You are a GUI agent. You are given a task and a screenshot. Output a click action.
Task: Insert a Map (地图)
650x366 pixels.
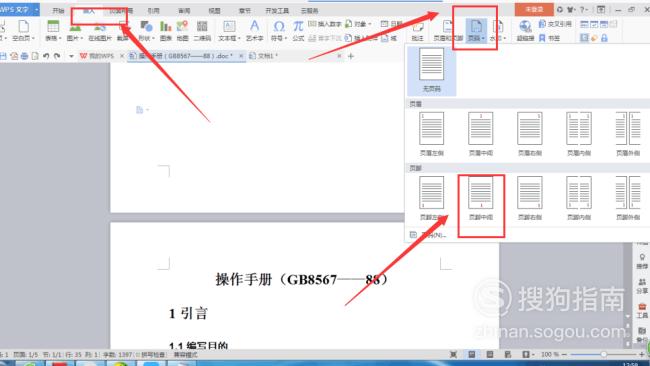pyautogui.click(x=182, y=30)
